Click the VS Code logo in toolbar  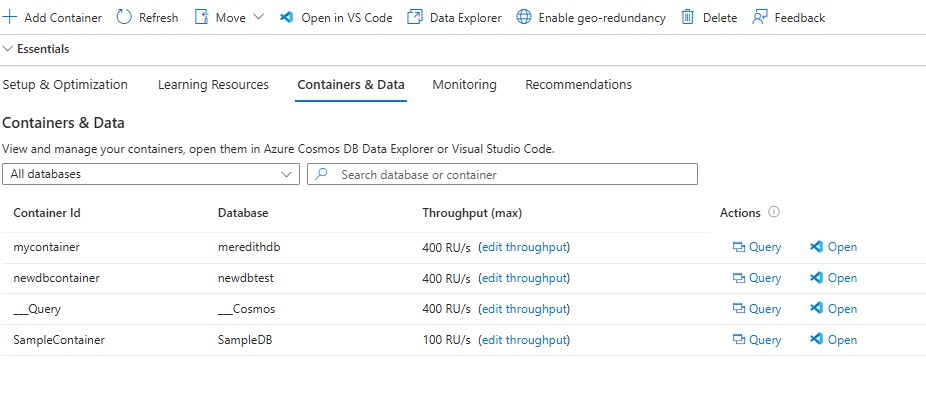[x=287, y=17]
